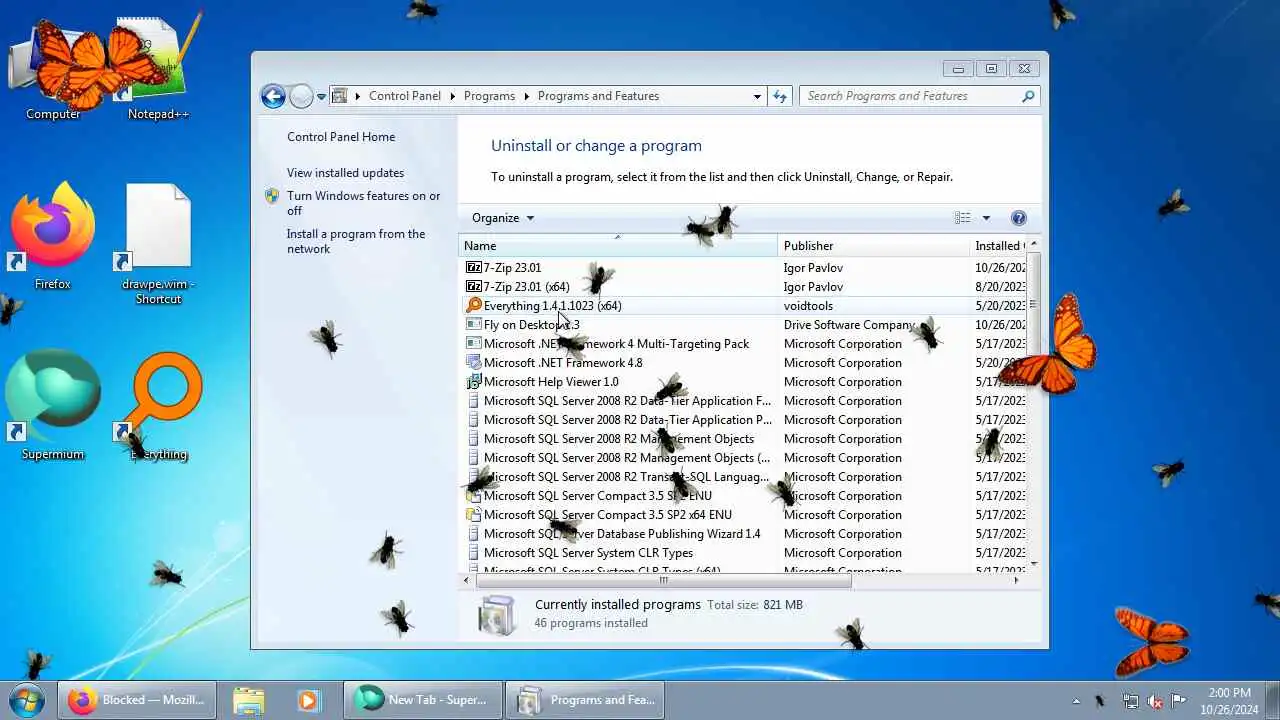
Task: Click the Programs breadcrumb segment
Action: pos(489,96)
